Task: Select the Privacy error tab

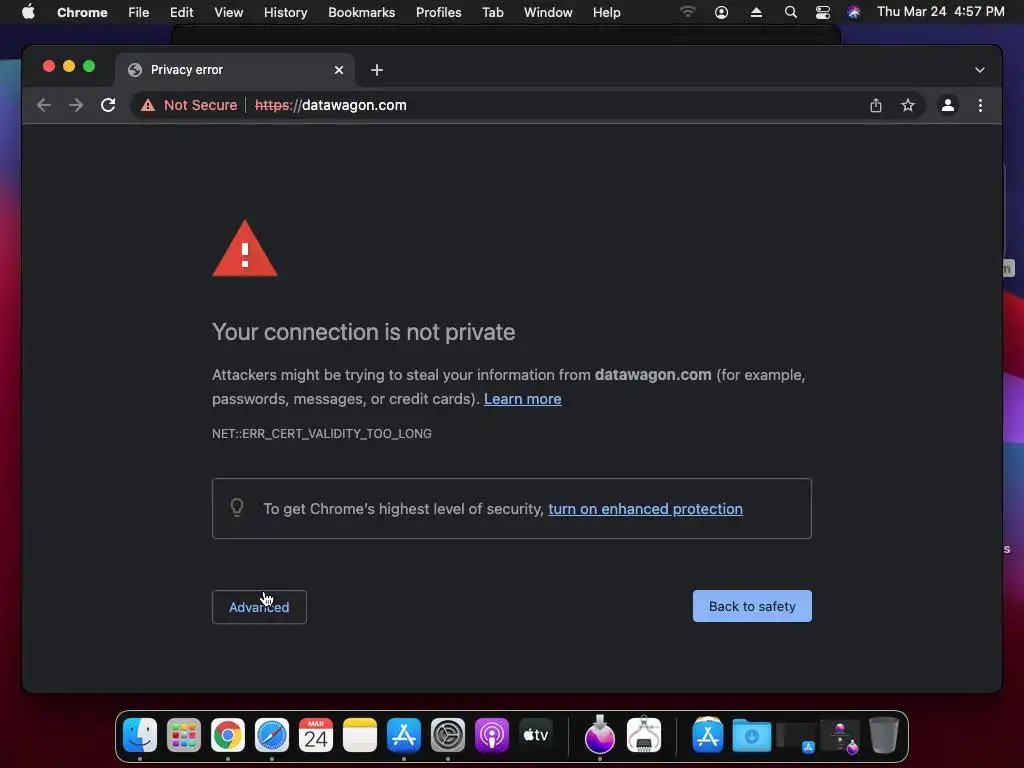Action: (x=235, y=70)
